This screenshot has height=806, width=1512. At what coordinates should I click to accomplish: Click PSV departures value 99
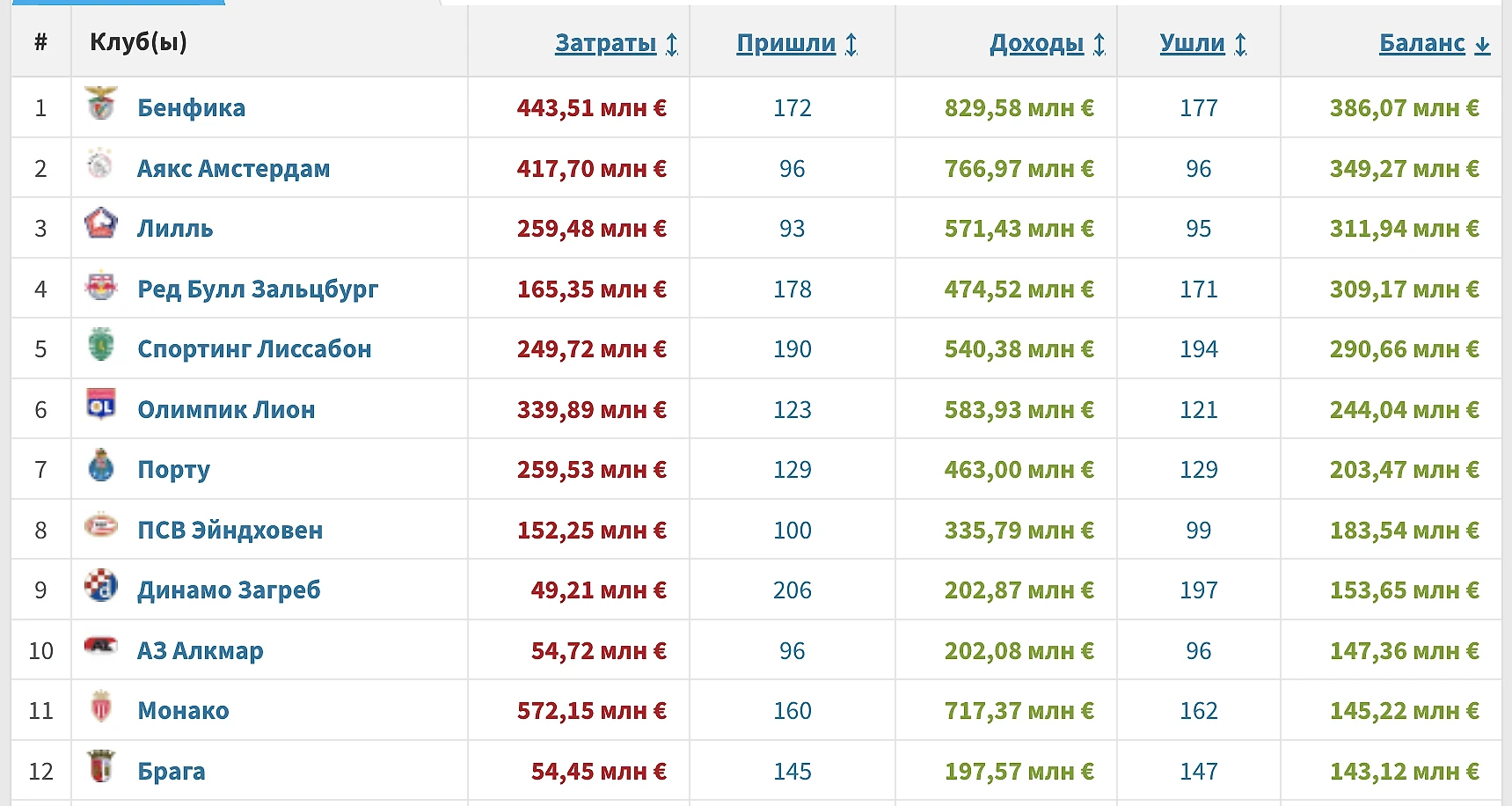(x=1199, y=530)
